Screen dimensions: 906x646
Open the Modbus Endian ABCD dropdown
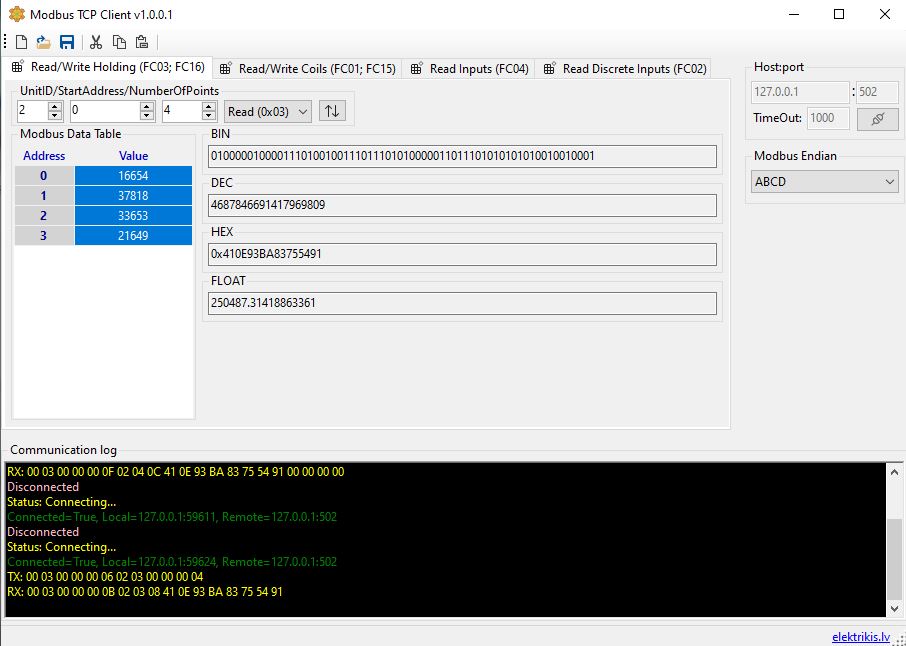tap(825, 181)
